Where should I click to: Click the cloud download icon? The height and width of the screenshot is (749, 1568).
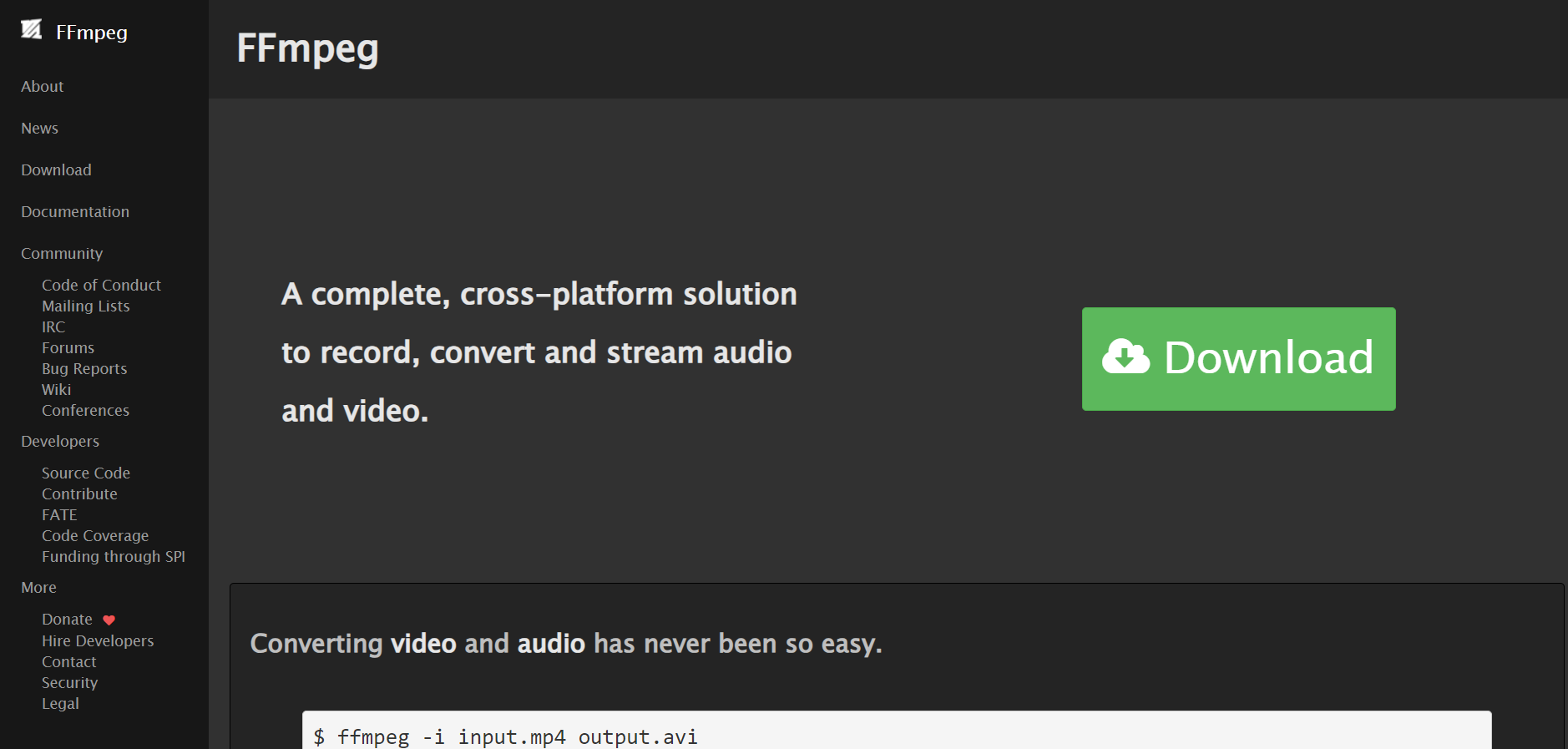tap(1125, 357)
